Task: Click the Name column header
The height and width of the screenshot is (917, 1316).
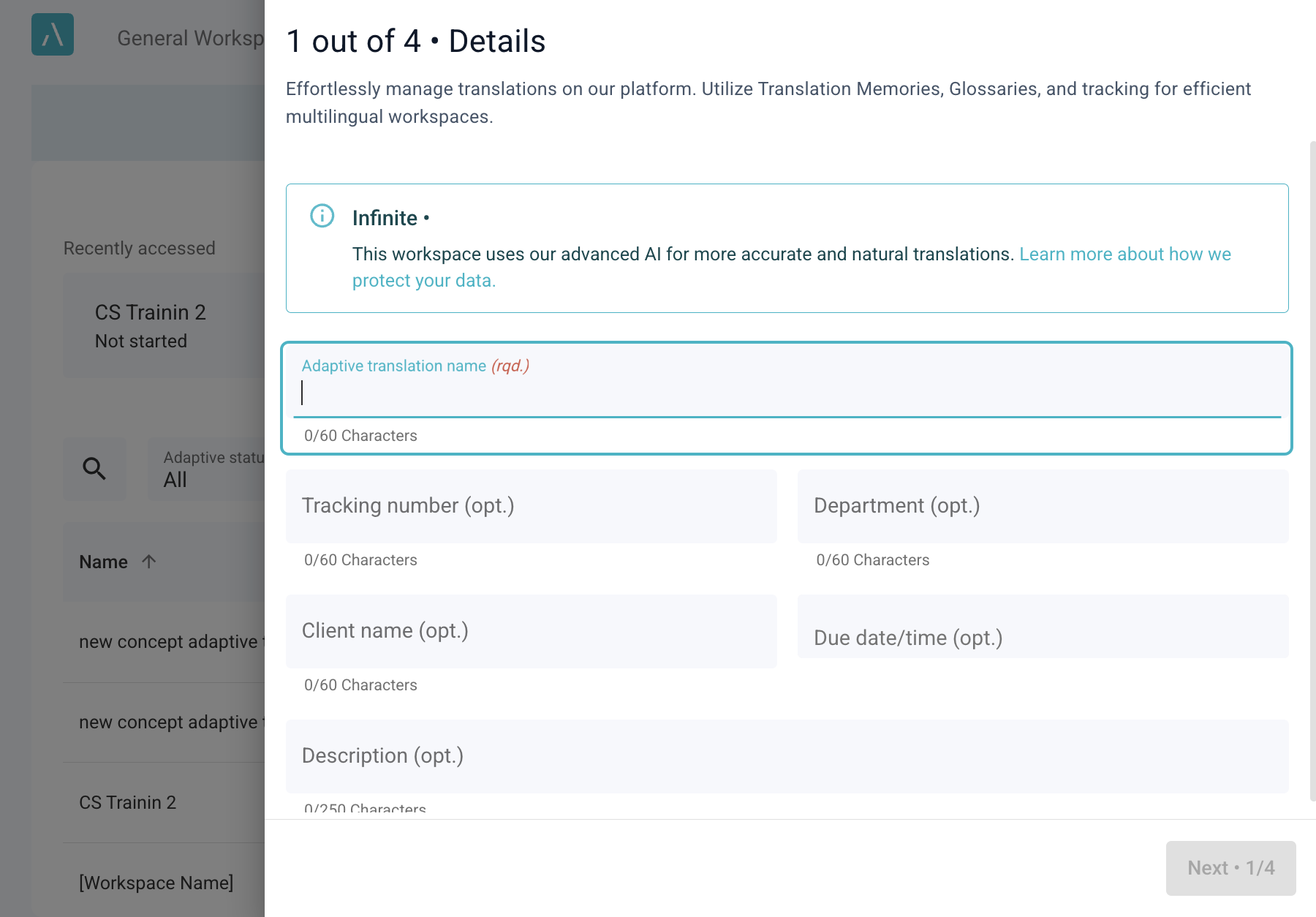Action: [103, 562]
